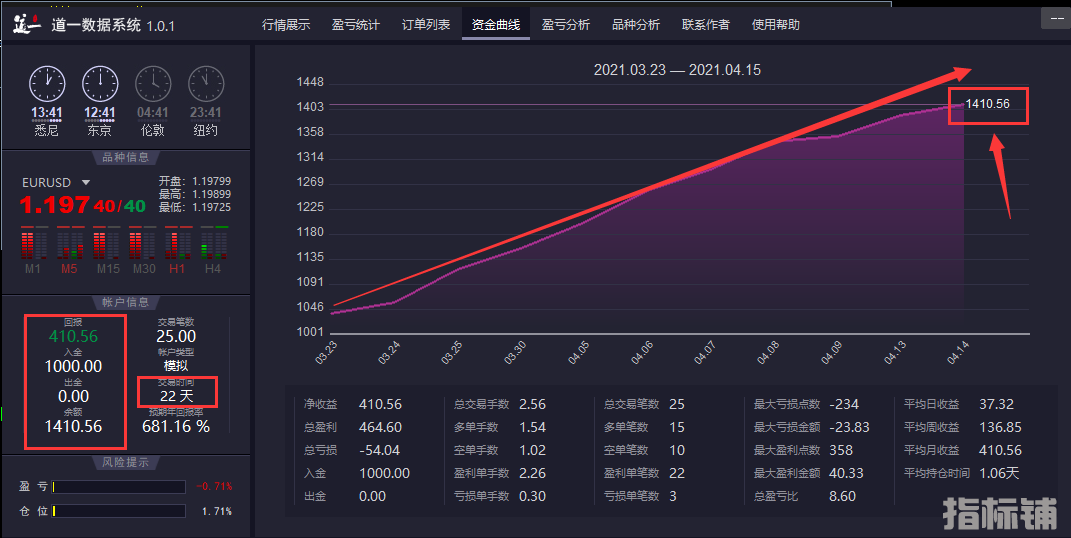Open the 行情展示 tab

click(x=286, y=25)
